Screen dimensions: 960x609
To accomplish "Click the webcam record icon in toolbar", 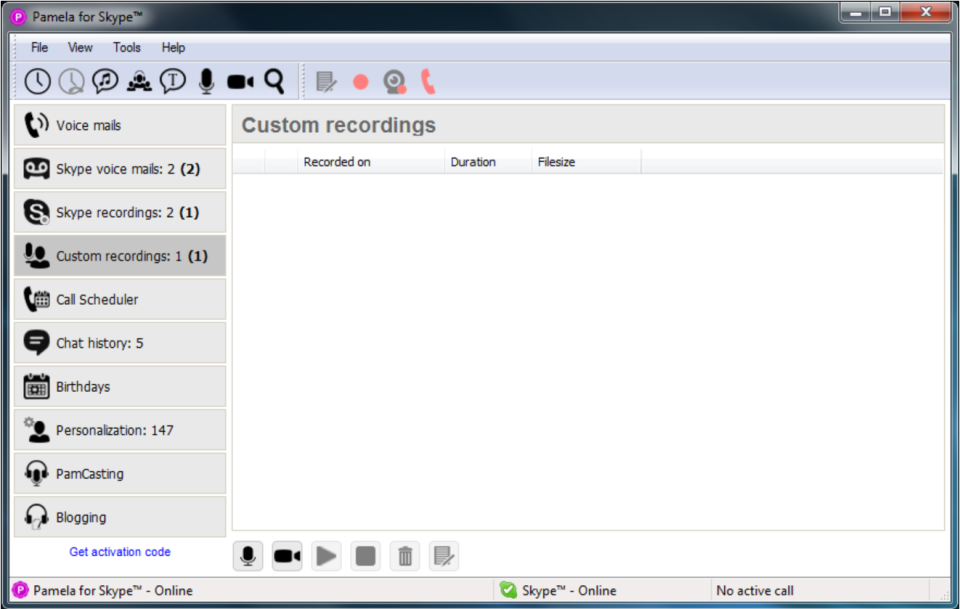I will click(x=395, y=82).
